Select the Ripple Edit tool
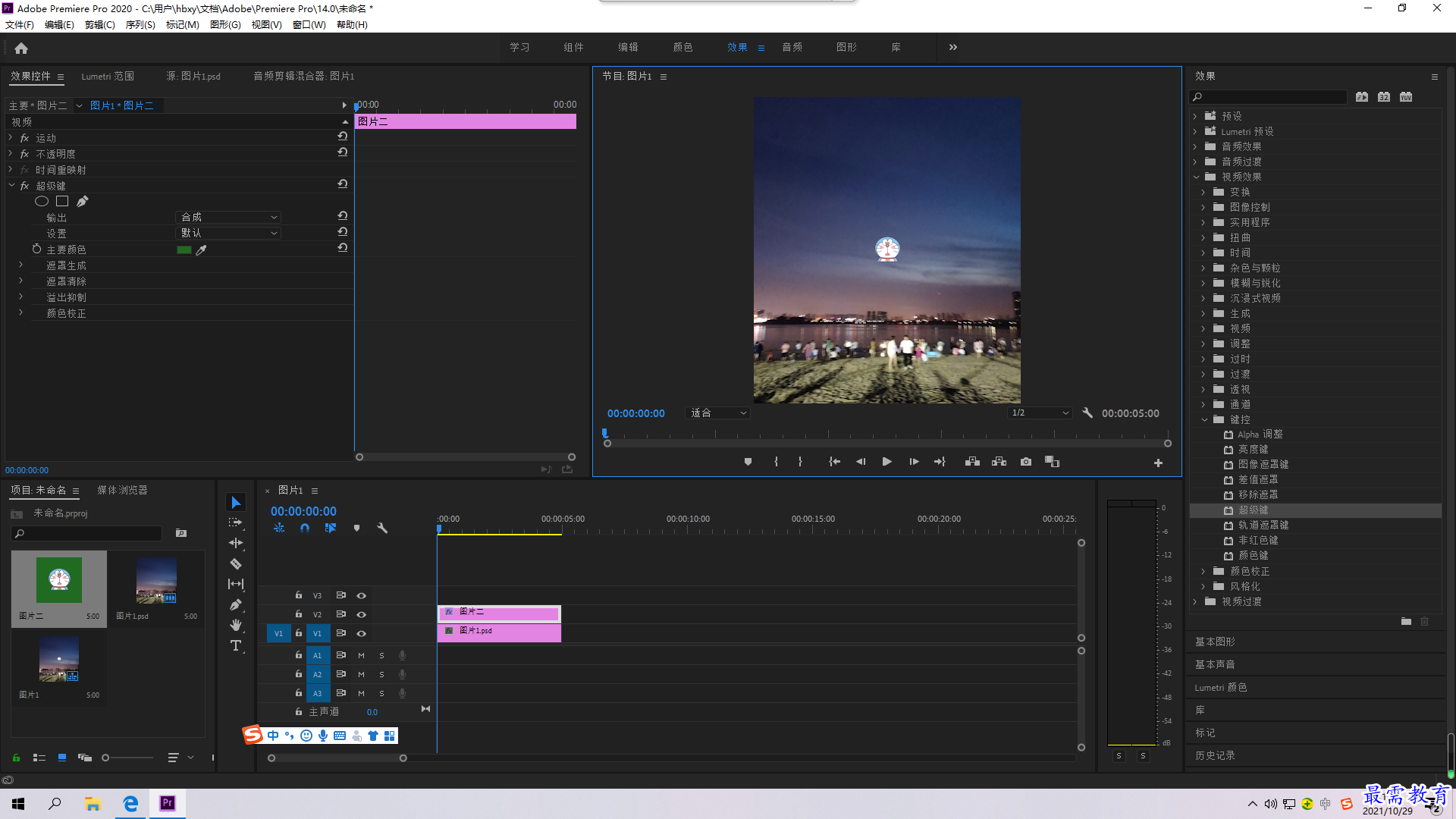The image size is (1456, 819). pyautogui.click(x=236, y=543)
